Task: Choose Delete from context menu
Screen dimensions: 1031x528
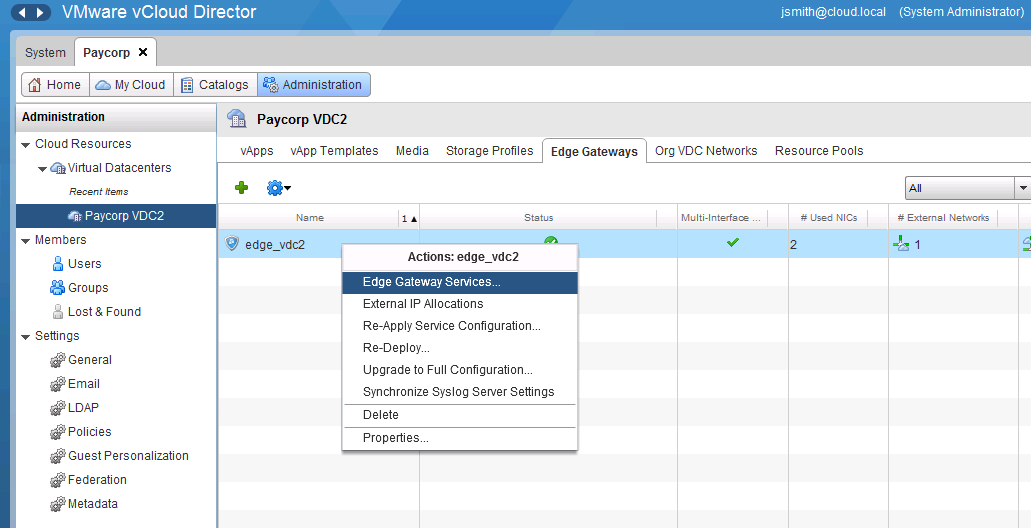Action: 460,415
